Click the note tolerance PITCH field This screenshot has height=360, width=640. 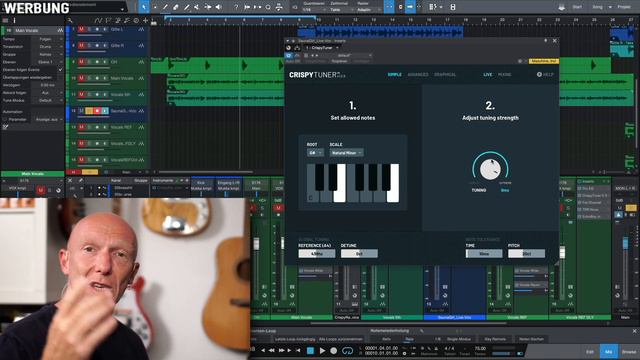[527, 253]
